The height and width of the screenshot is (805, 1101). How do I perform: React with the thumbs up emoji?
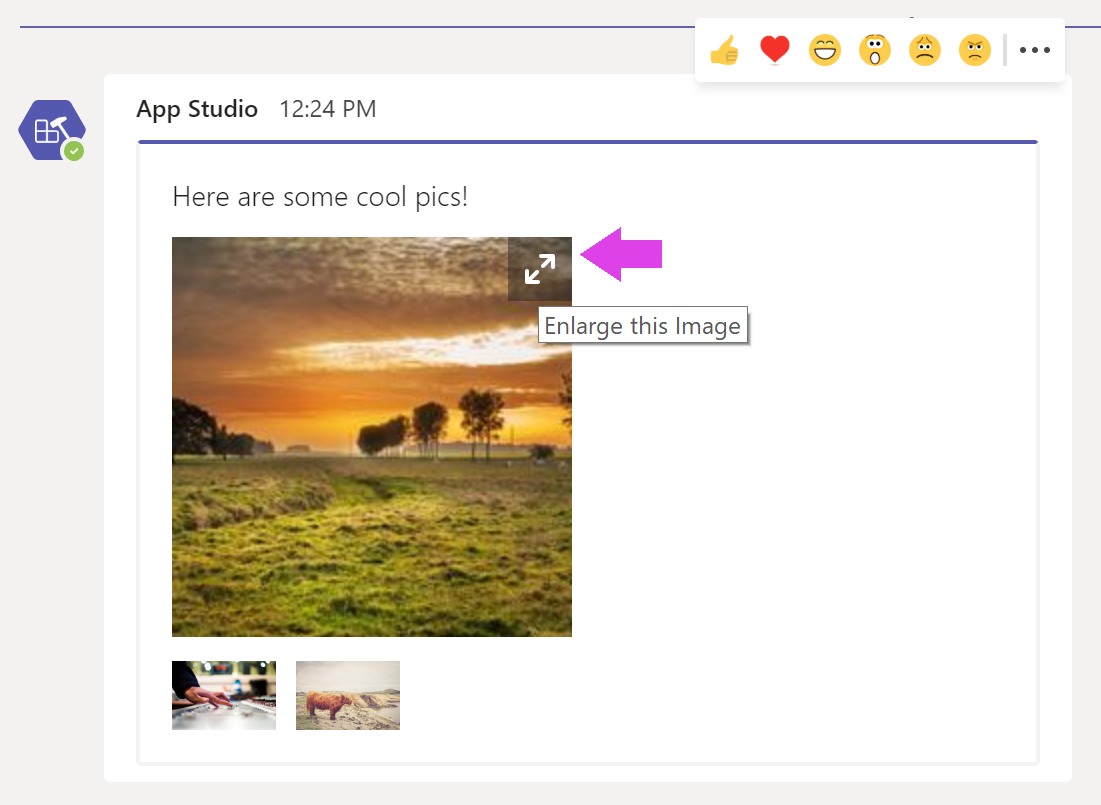(x=724, y=49)
